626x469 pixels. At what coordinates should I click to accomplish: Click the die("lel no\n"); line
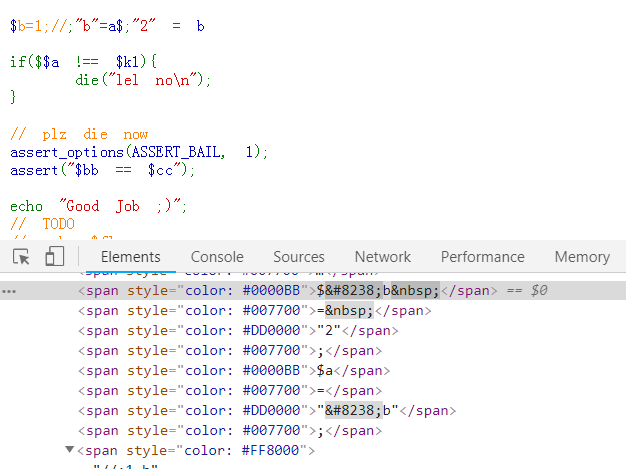coord(143,80)
